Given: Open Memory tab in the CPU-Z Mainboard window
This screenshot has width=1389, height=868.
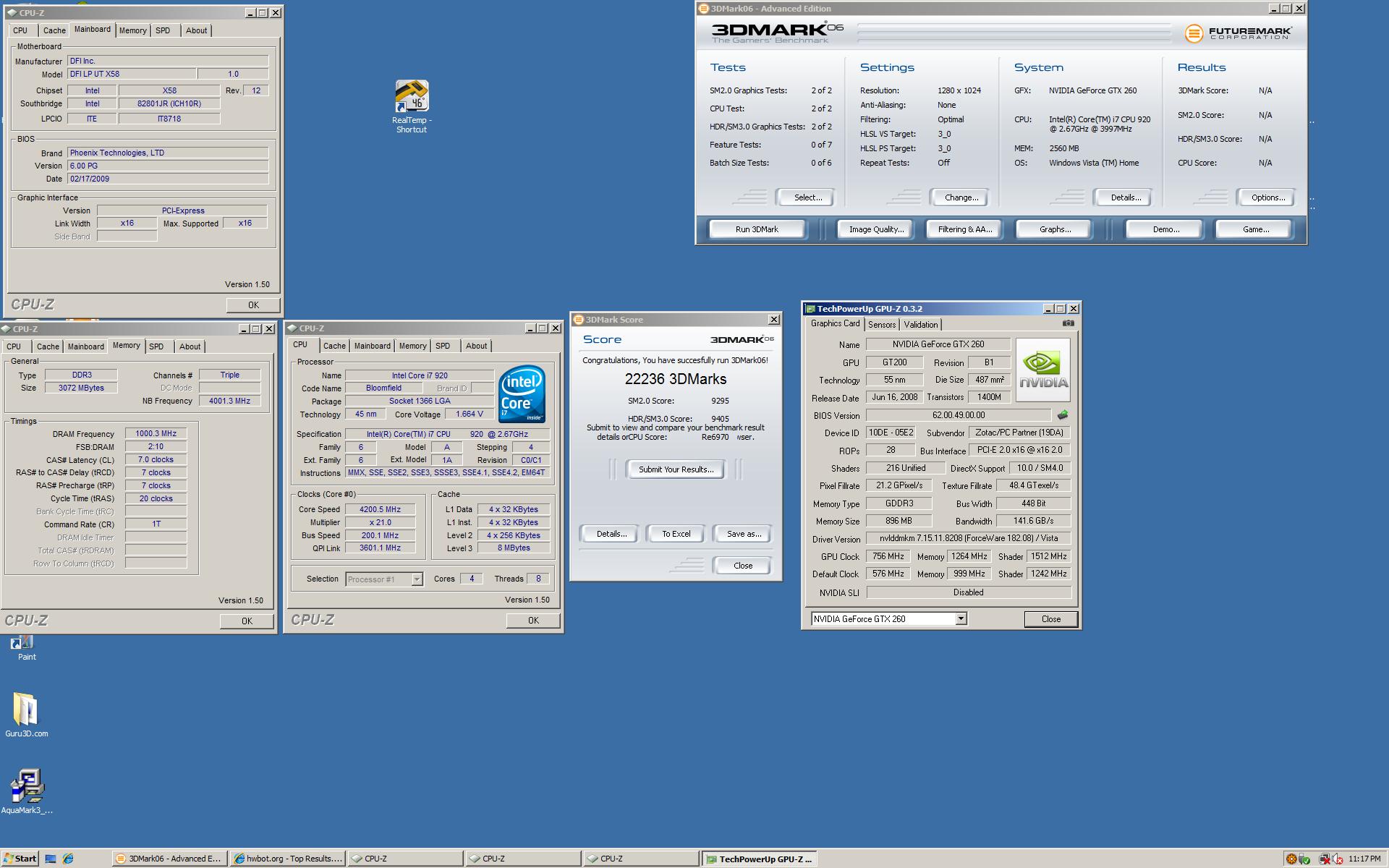Looking at the screenshot, I should pyautogui.click(x=132, y=30).
